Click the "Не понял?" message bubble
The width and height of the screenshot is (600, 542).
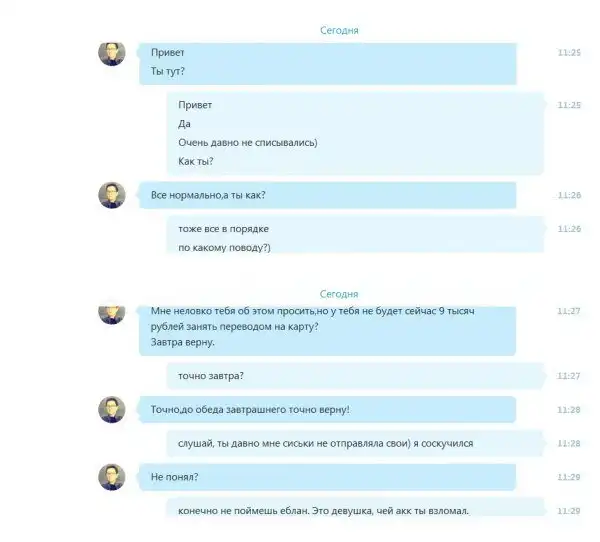pos(328,477)
